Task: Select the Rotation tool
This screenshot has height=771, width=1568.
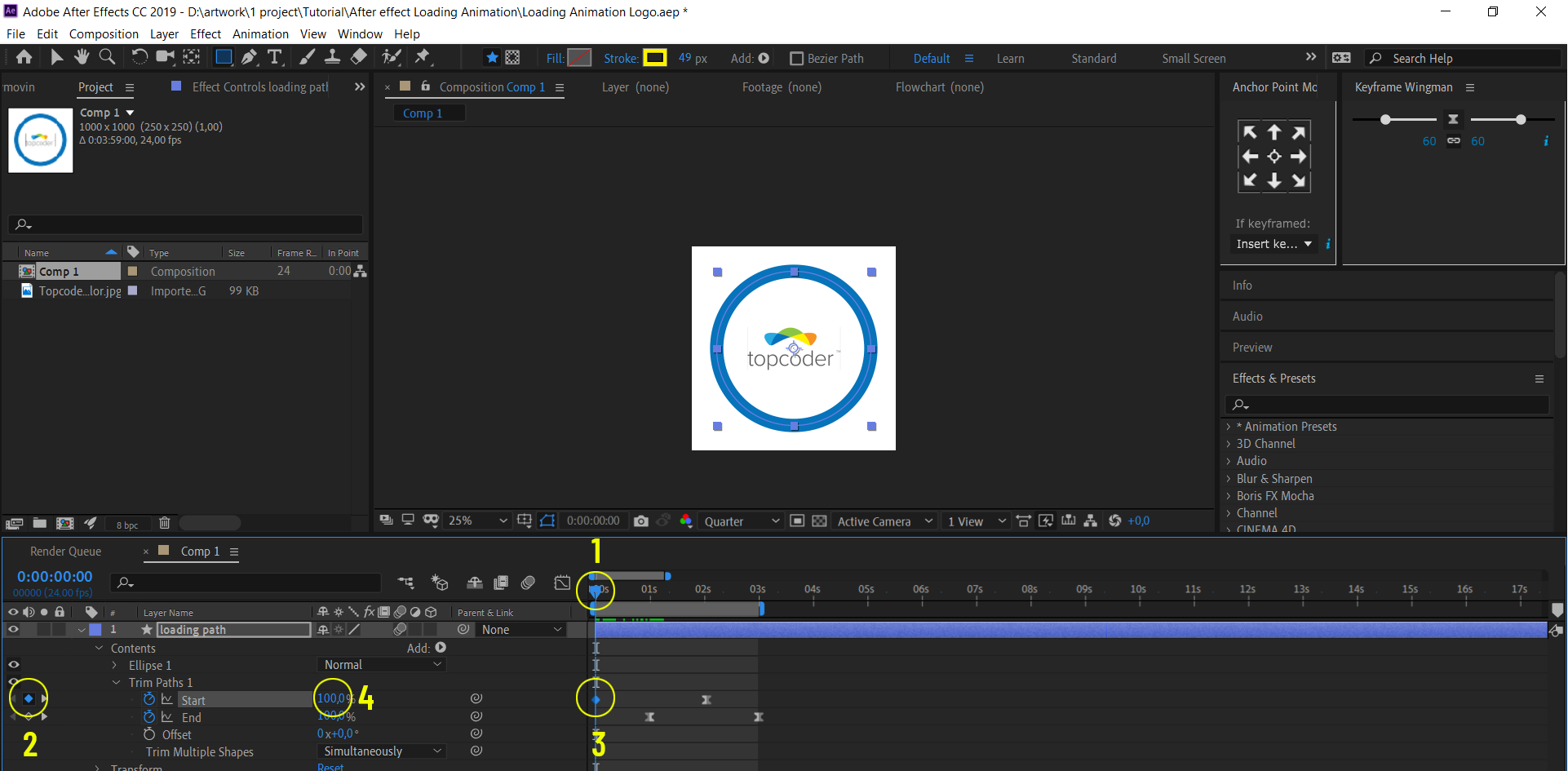Action: pyautogui.click(x=140, y=57)
